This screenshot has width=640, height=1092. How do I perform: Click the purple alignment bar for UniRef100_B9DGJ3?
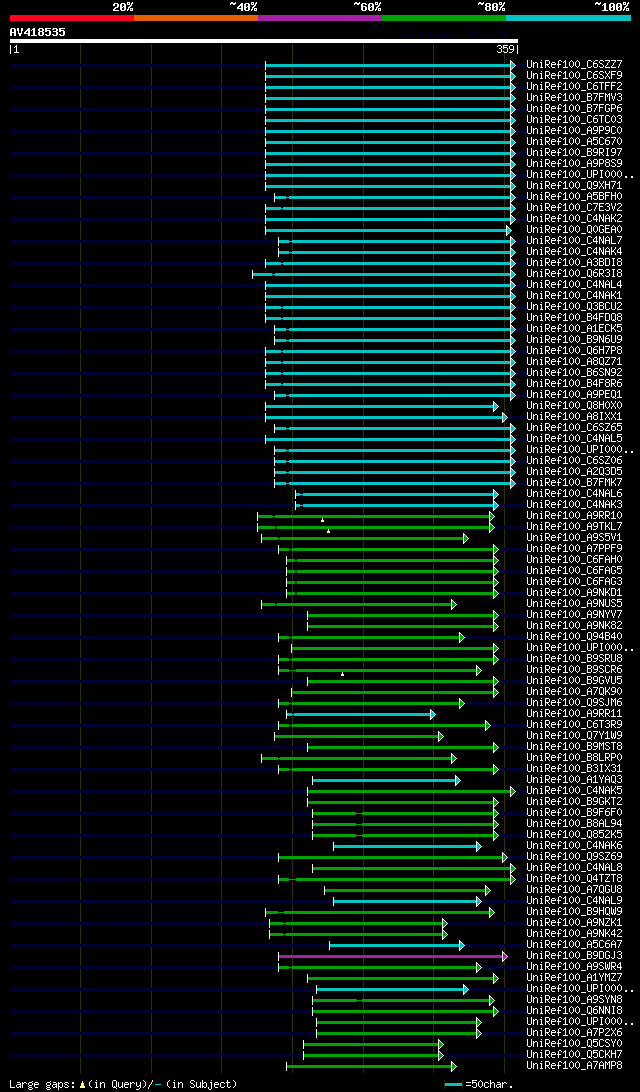pyautogui.click(x=393, y=956)
